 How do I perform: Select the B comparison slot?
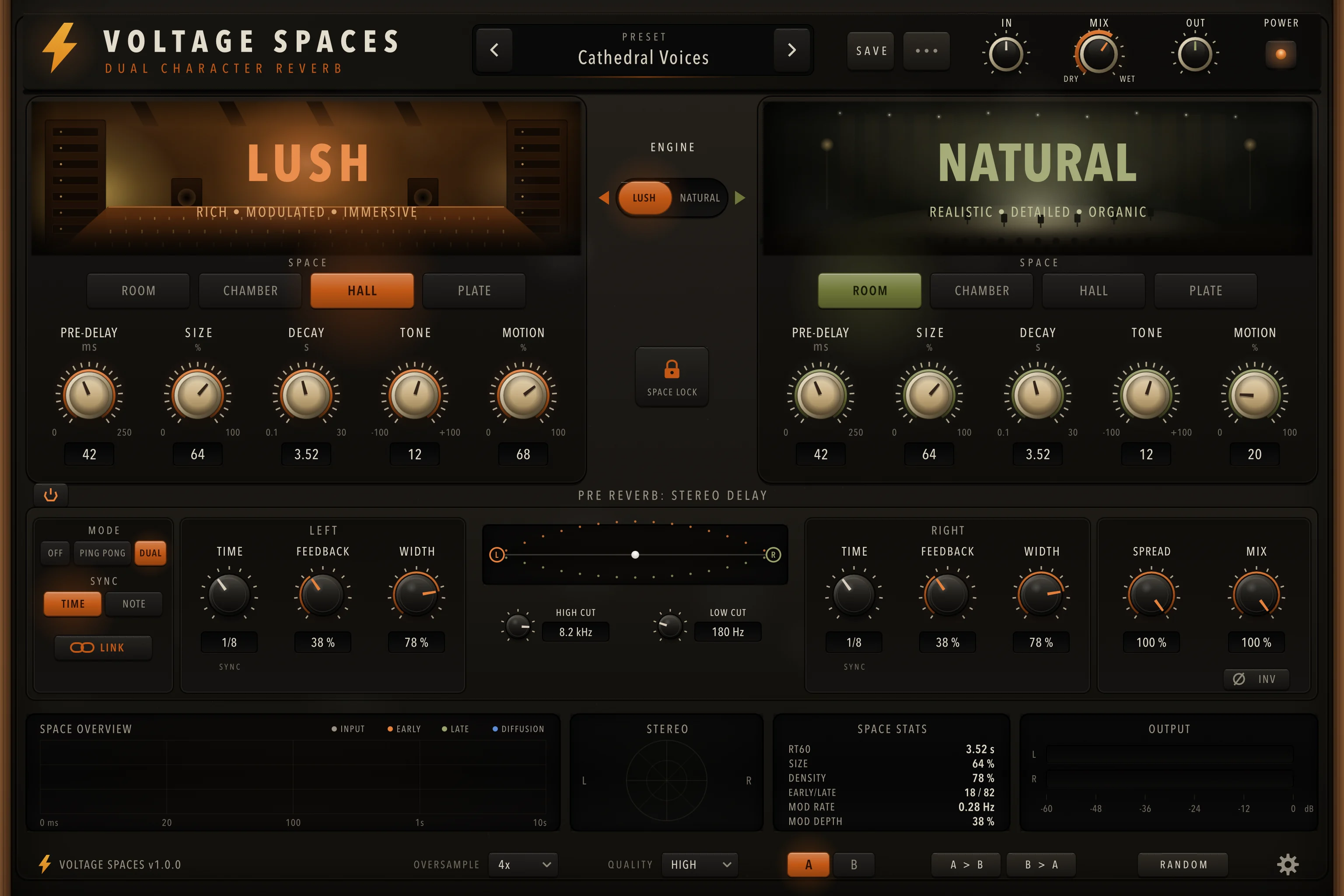854,864
